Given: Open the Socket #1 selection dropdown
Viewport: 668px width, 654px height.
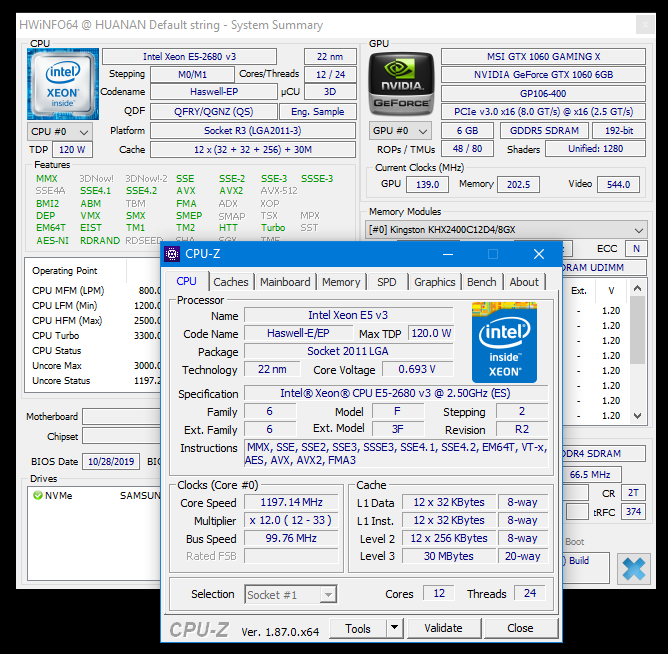Looking at the screenshot, I should 291,594.
